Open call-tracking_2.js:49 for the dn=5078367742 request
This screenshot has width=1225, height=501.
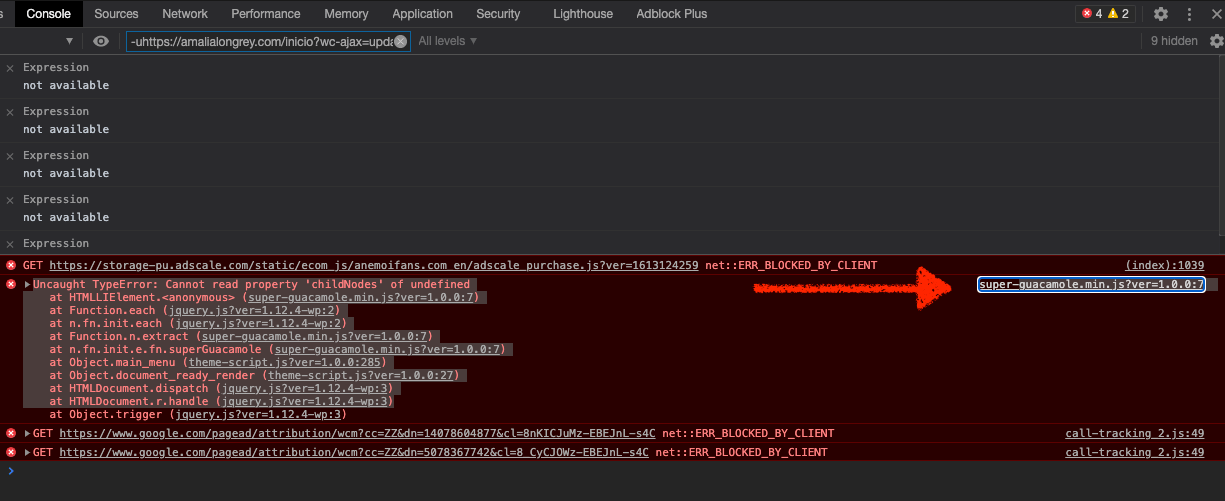pyautogui.click(x=1134, y=453)
